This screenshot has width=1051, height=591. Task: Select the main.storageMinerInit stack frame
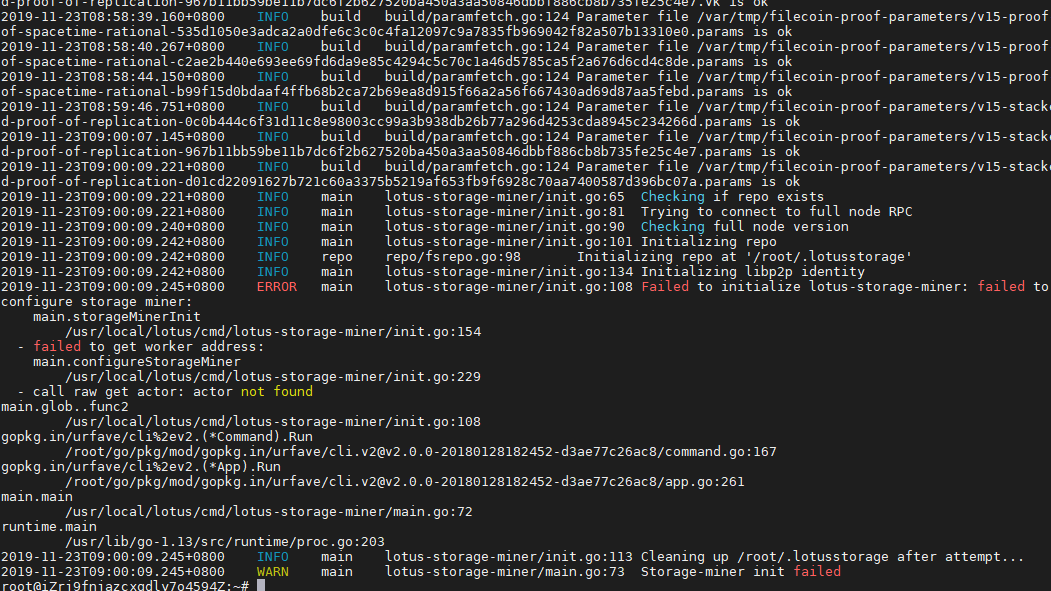click(x=110, y=316)
